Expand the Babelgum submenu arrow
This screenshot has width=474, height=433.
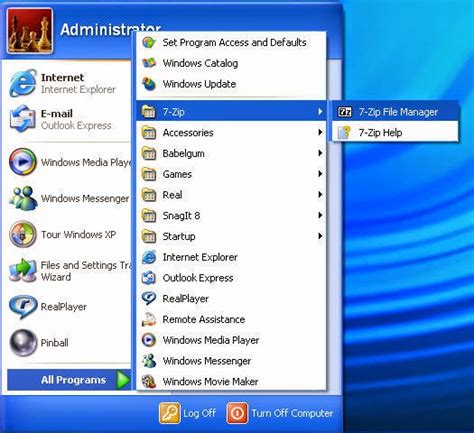point(320,153)
